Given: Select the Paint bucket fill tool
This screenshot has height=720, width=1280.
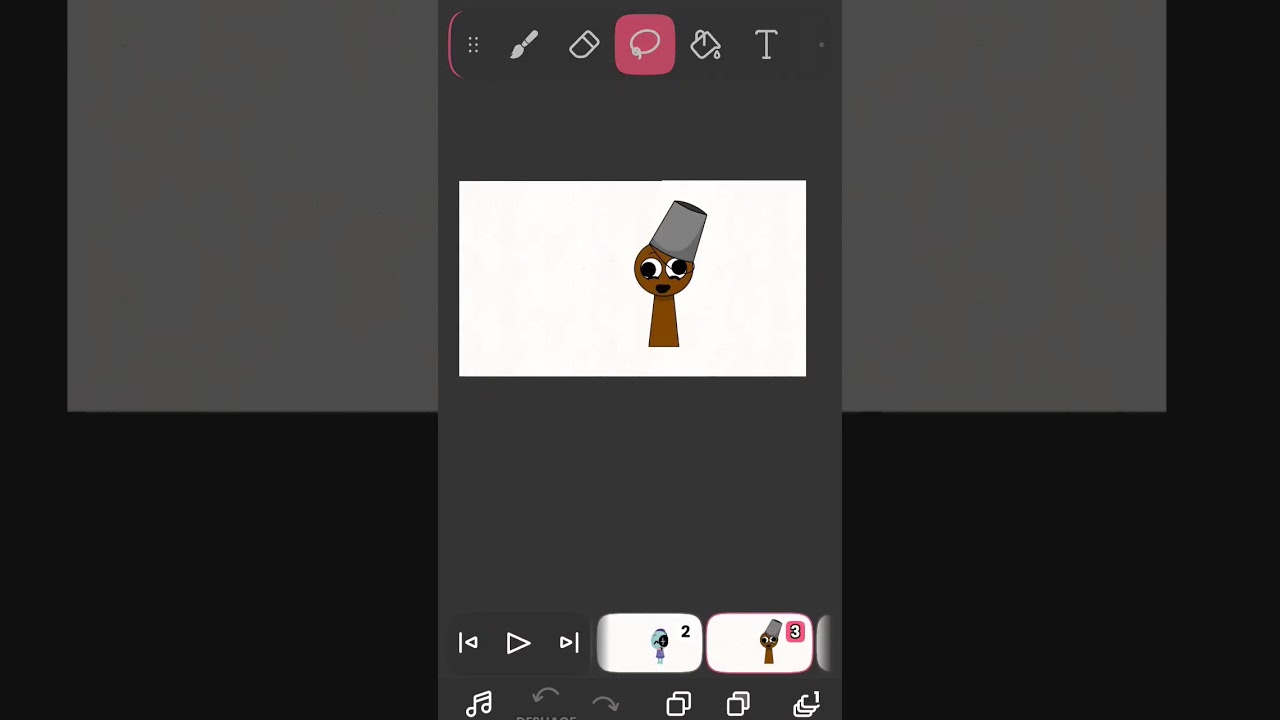Looking at the screenshot, I should point(706,45).
